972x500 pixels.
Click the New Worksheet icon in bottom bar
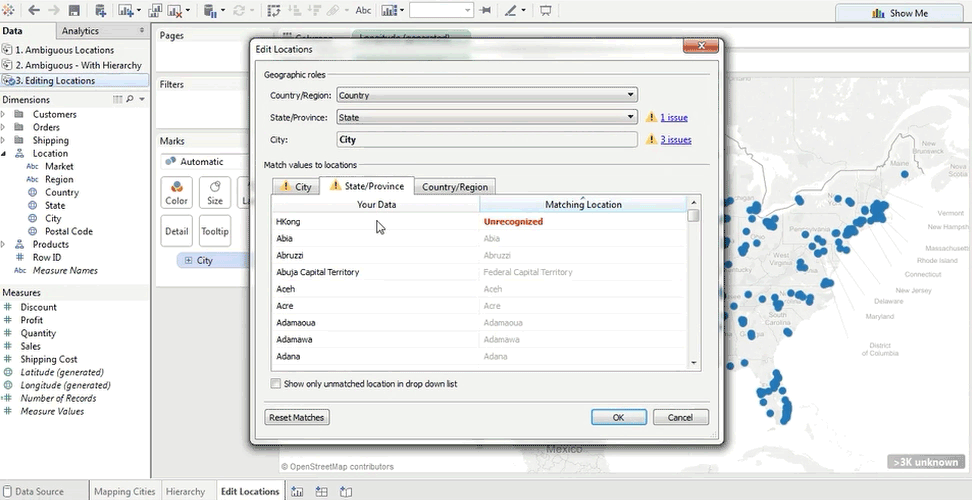pos(298,491)
